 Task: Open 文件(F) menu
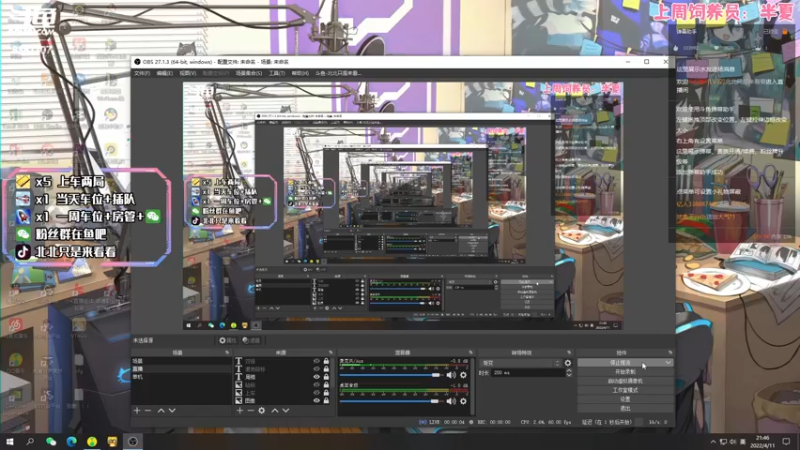[142, 73]
